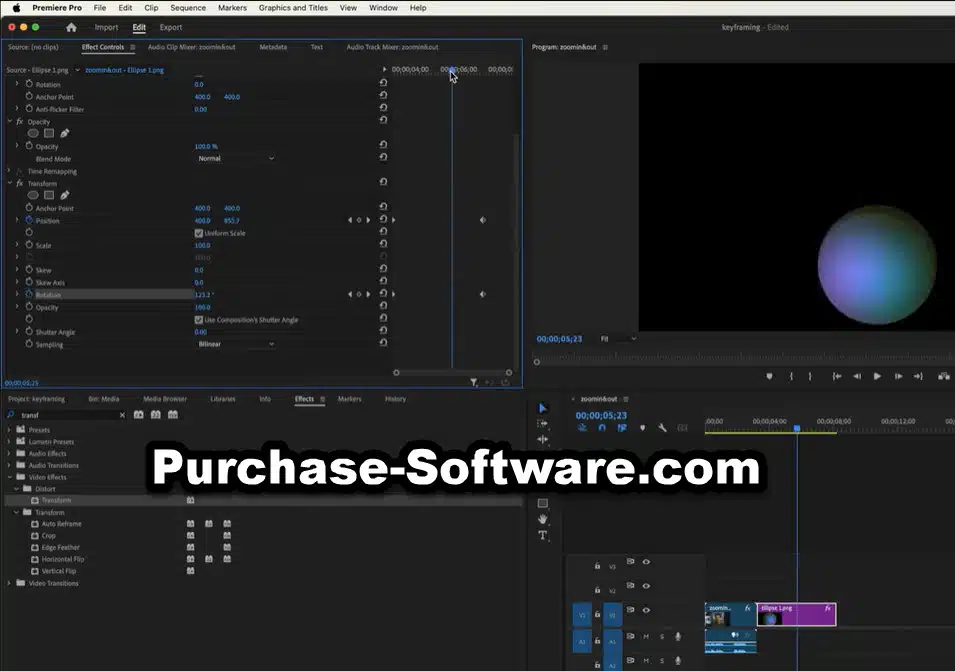
Task: Toggle Position animation stopwatch
Action: point(29,220)
